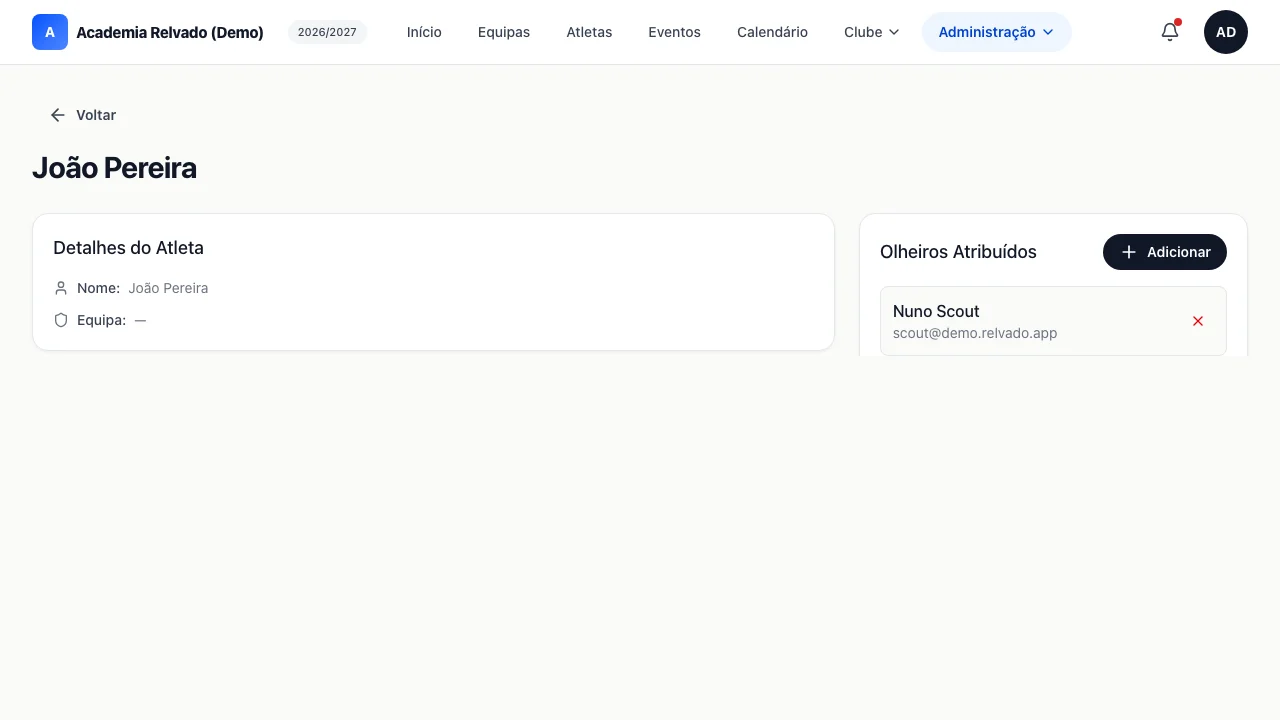Remove Nuno Scout with the red X
This screenshot has height=720, width=1280.
(x=1198, y=321)
